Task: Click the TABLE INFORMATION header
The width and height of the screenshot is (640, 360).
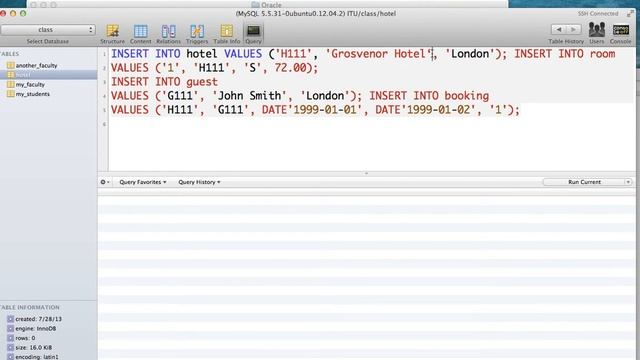Action: 30,307
